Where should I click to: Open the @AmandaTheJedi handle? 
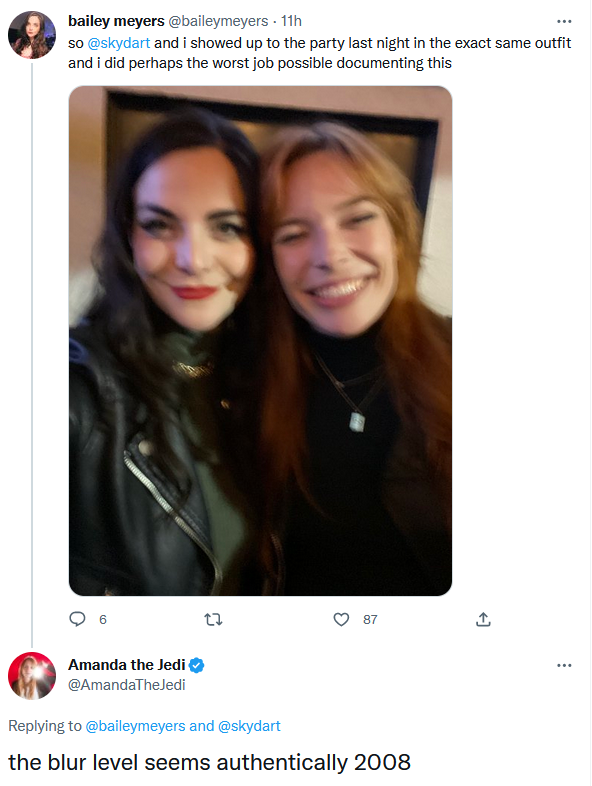point(127,685)
